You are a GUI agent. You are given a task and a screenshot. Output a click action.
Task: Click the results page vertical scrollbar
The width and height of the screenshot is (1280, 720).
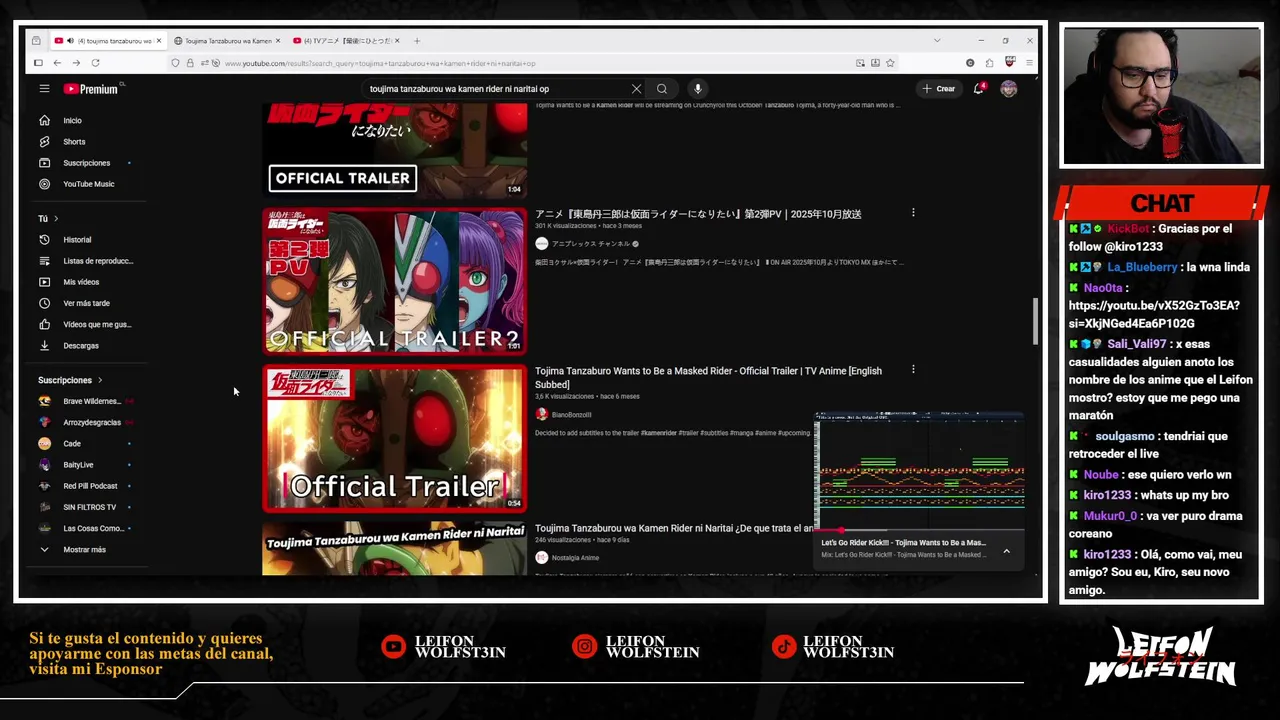1035,320
